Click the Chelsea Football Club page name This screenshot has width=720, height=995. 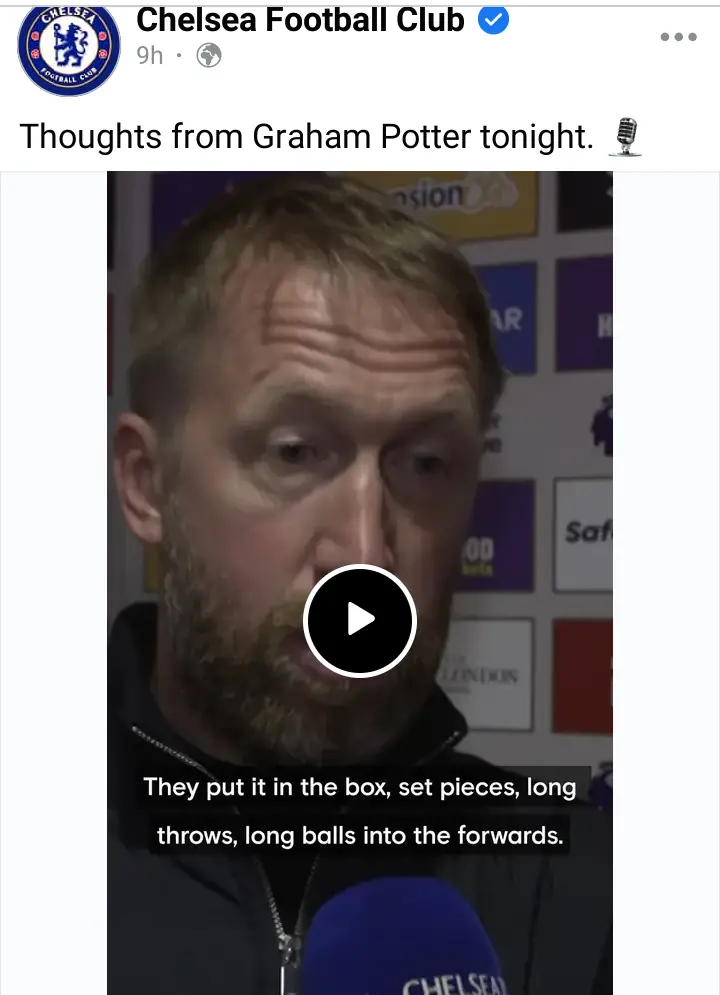[300, 20]
